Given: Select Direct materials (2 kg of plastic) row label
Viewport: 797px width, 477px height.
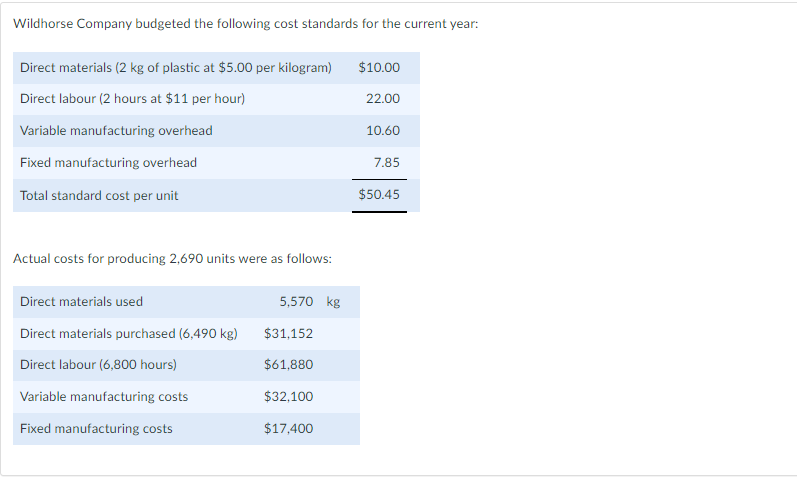Looking at the screenshot, I should (176, 68).
